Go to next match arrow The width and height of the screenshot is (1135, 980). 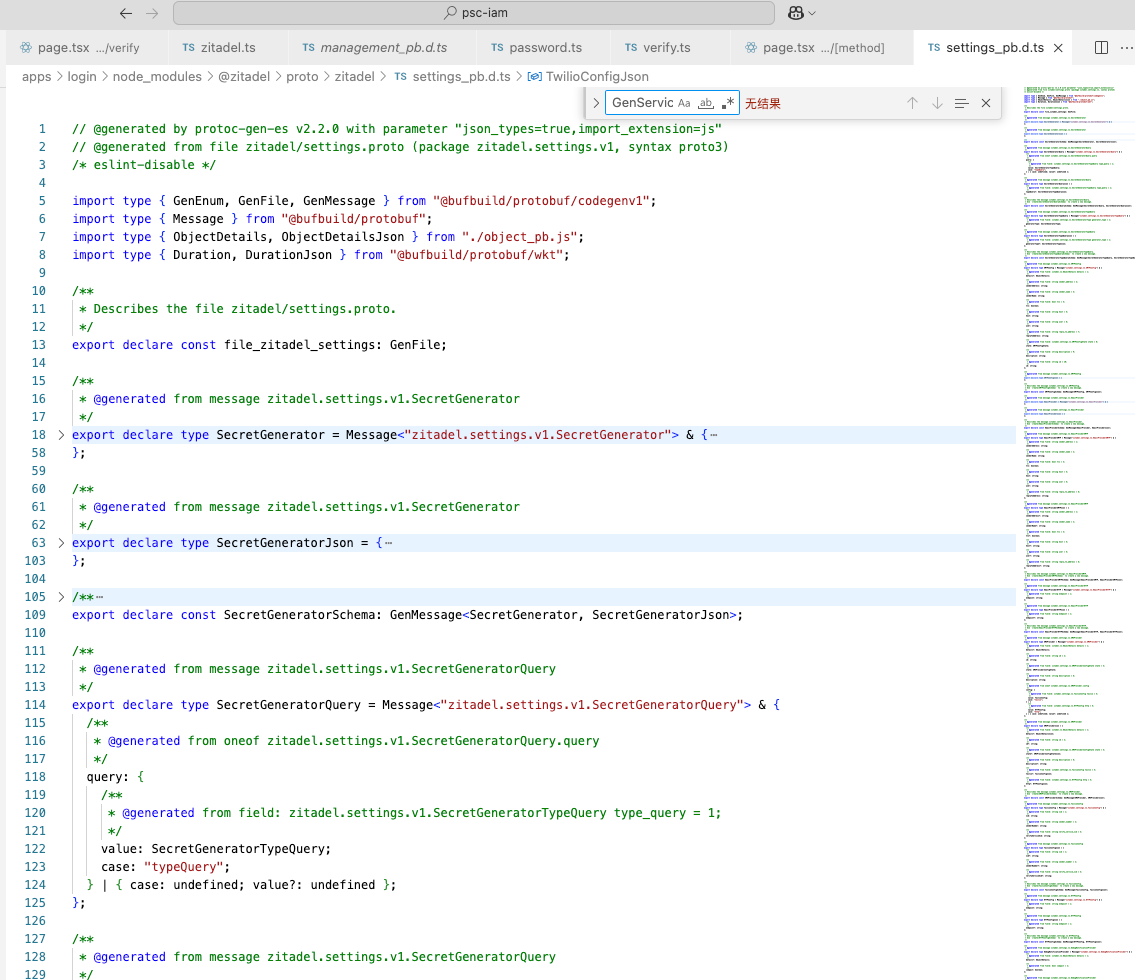pos(937,104)
